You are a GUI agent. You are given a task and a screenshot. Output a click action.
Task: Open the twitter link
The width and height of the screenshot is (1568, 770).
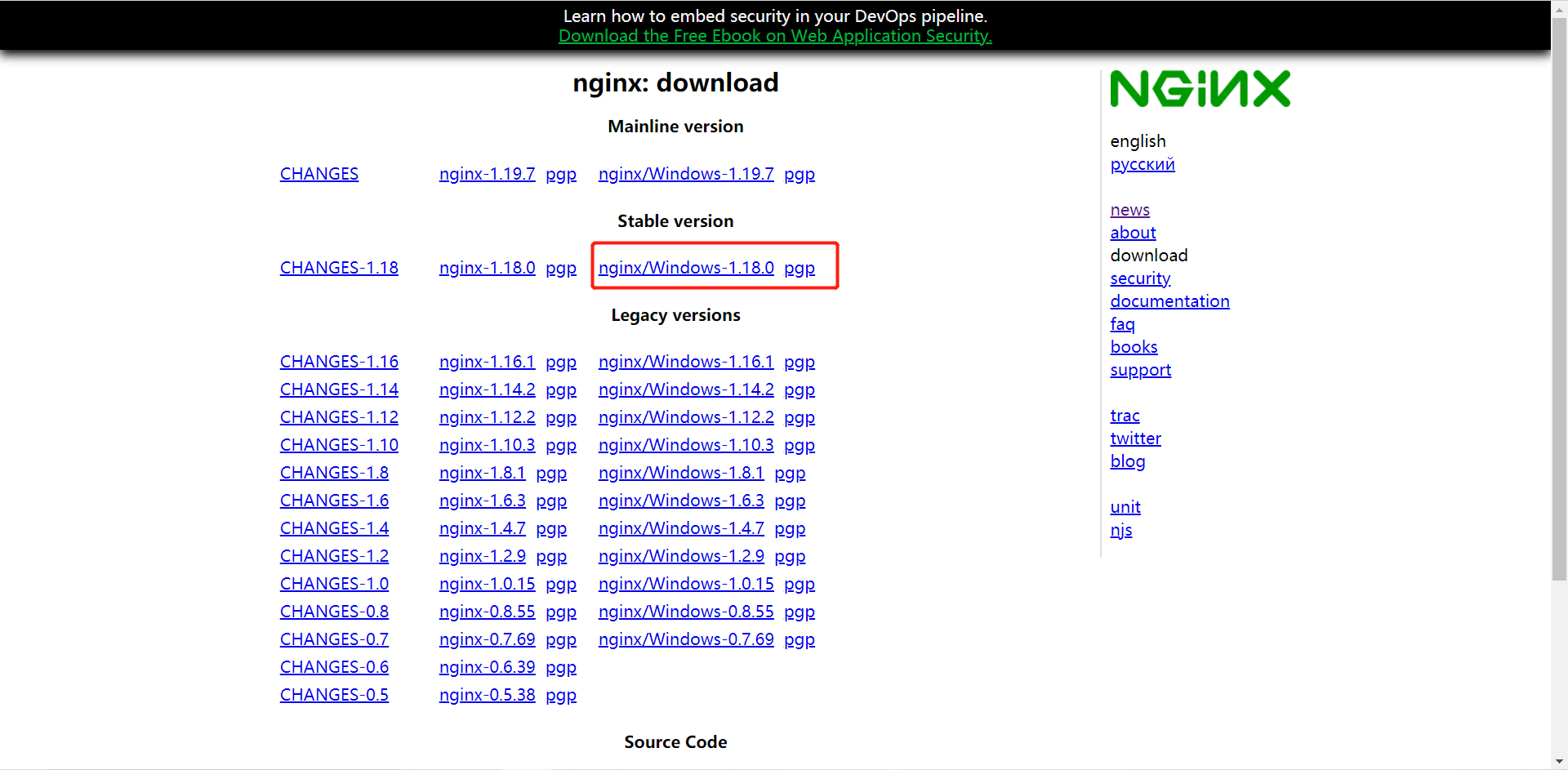tap(1135, 438)
